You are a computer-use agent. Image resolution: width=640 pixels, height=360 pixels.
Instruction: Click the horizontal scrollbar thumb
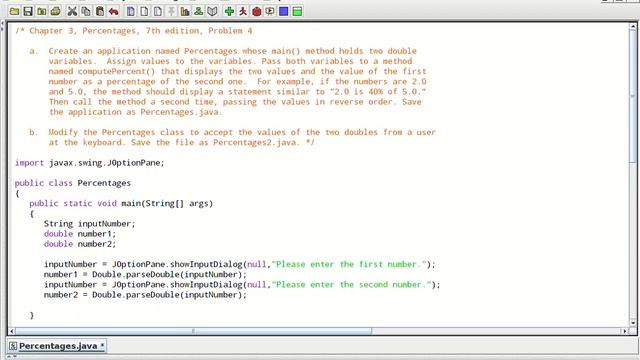[193, 331]
